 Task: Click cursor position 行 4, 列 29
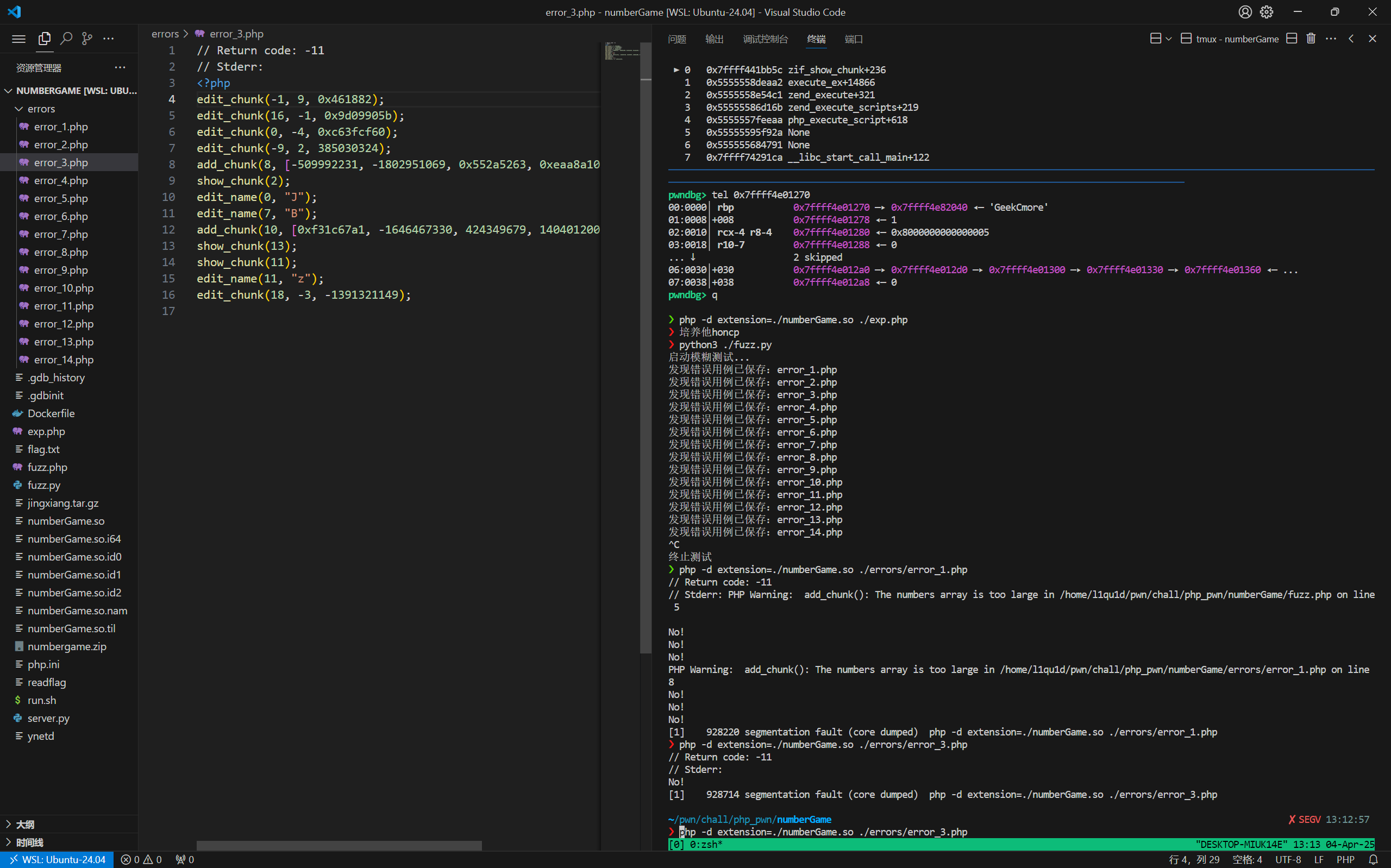point(1194,859)
